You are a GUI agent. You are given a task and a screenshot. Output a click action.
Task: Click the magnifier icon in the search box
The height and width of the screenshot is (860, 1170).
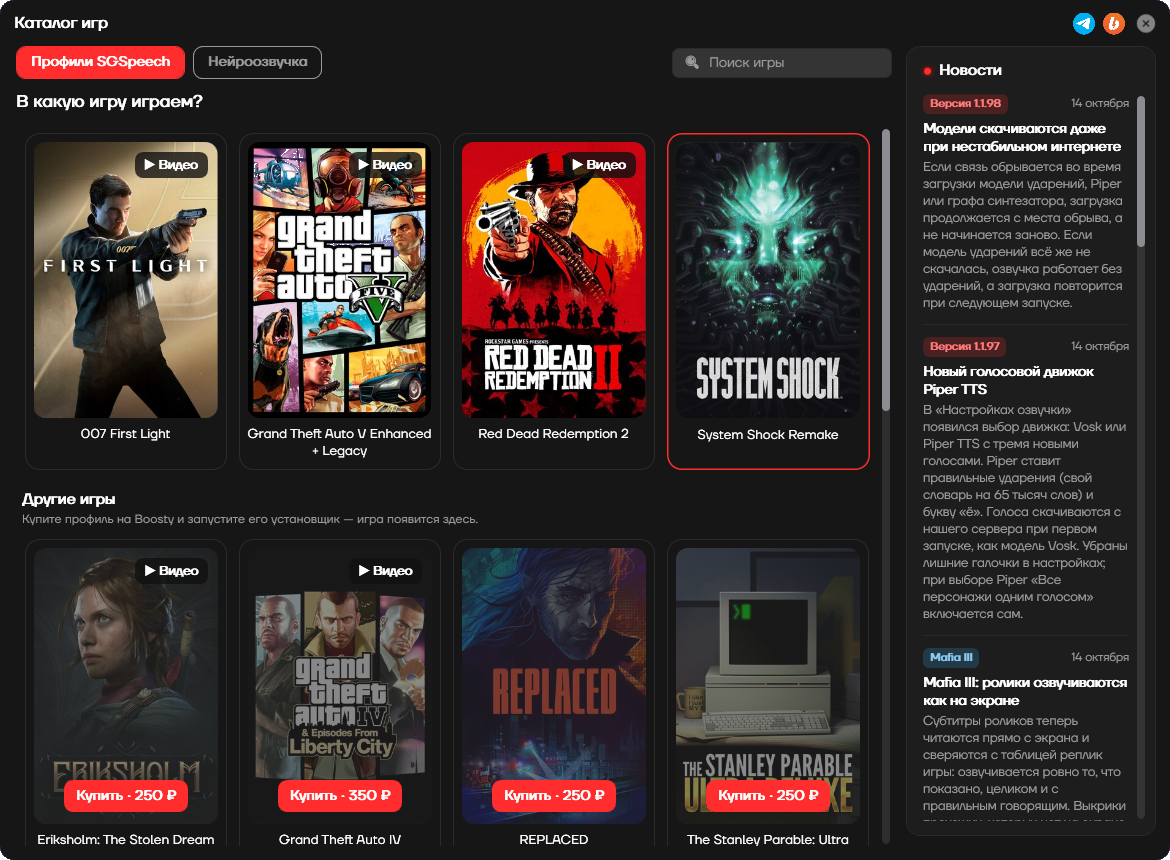click(692, 63)
